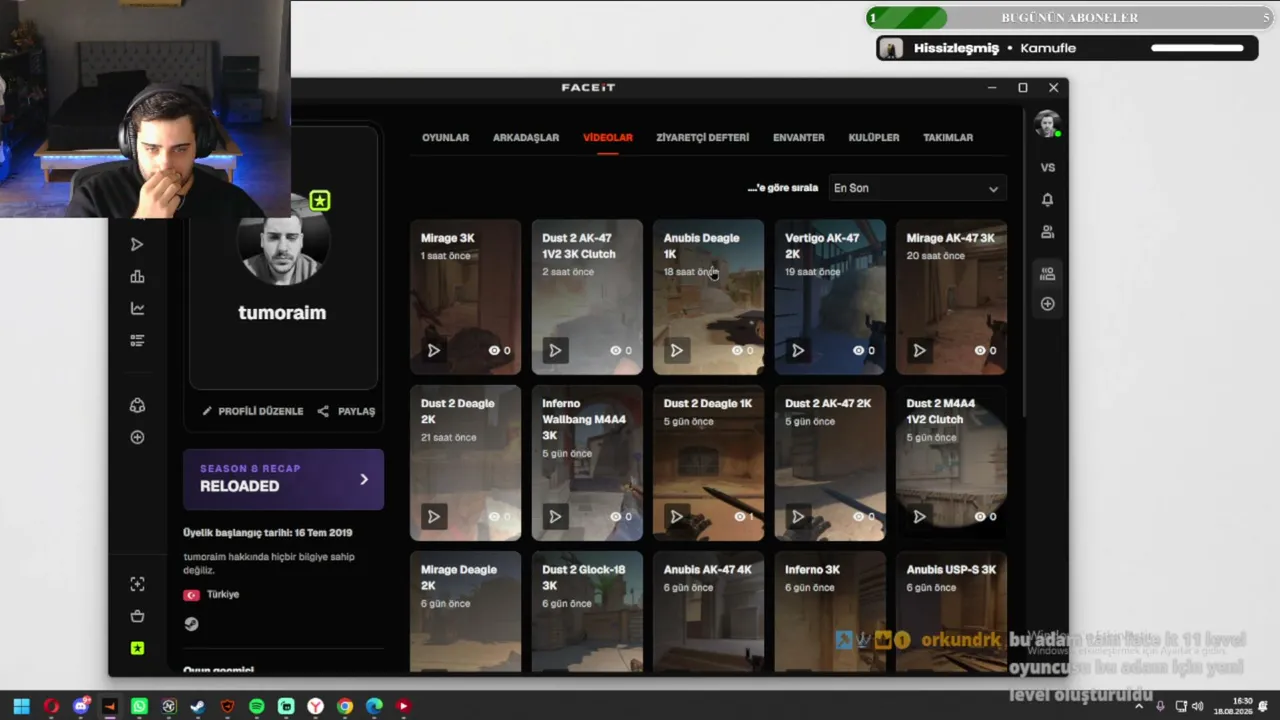The image size is (1280, 720).
Task: Open Spotify from the taskbar
Action: pyautogui.click(x=256, y=706)
